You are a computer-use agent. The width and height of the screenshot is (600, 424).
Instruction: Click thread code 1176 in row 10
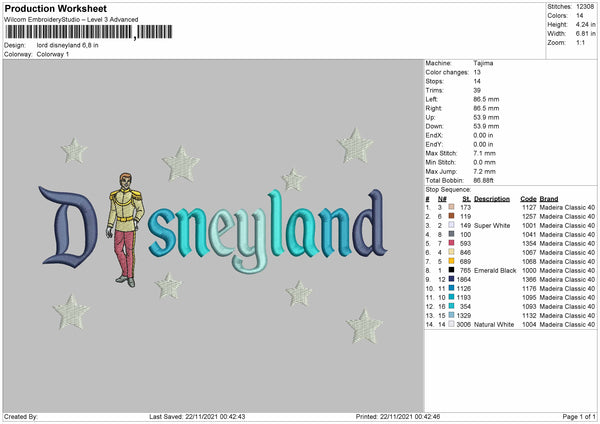(529, 289)
